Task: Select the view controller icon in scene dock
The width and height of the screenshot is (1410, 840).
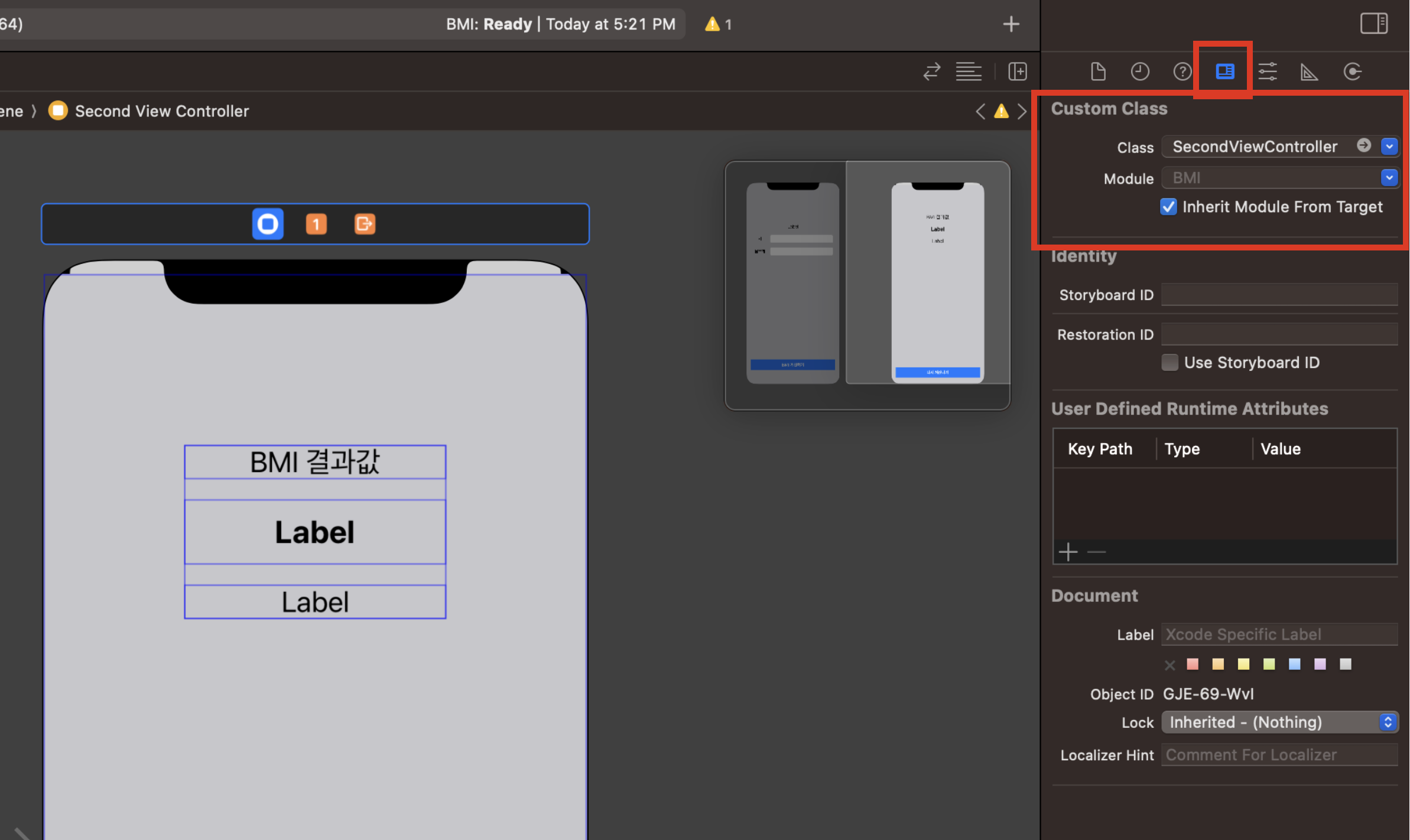Action: click(x=268, y=224)
